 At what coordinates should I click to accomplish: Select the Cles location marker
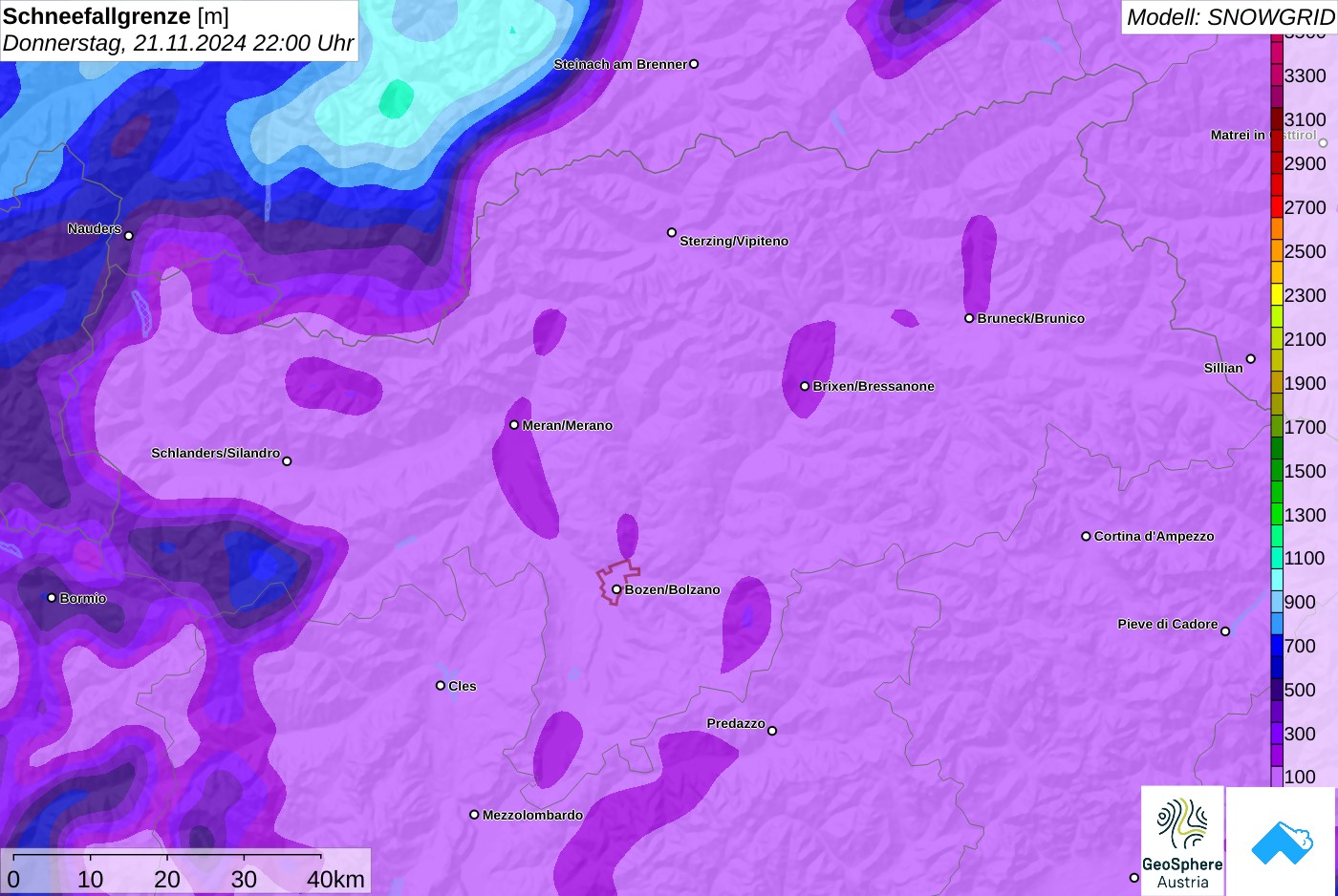(441, 685)
